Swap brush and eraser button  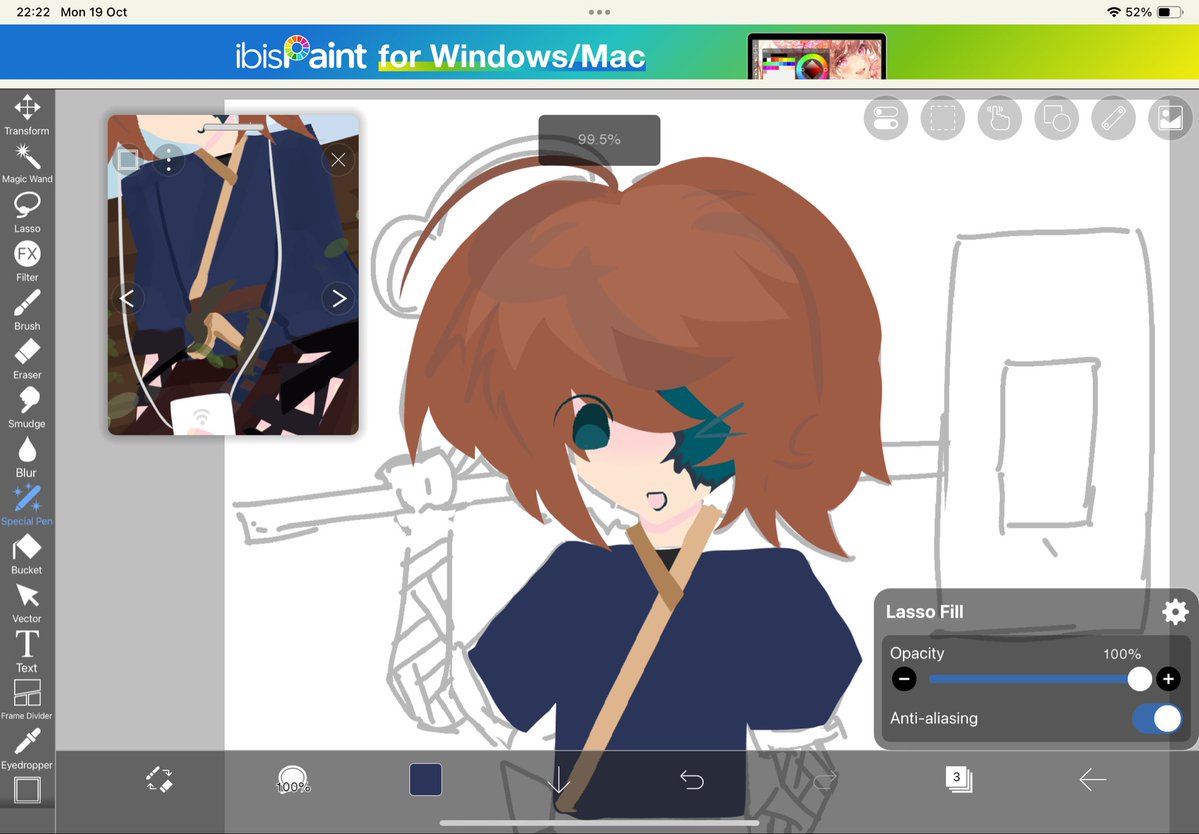159,780
